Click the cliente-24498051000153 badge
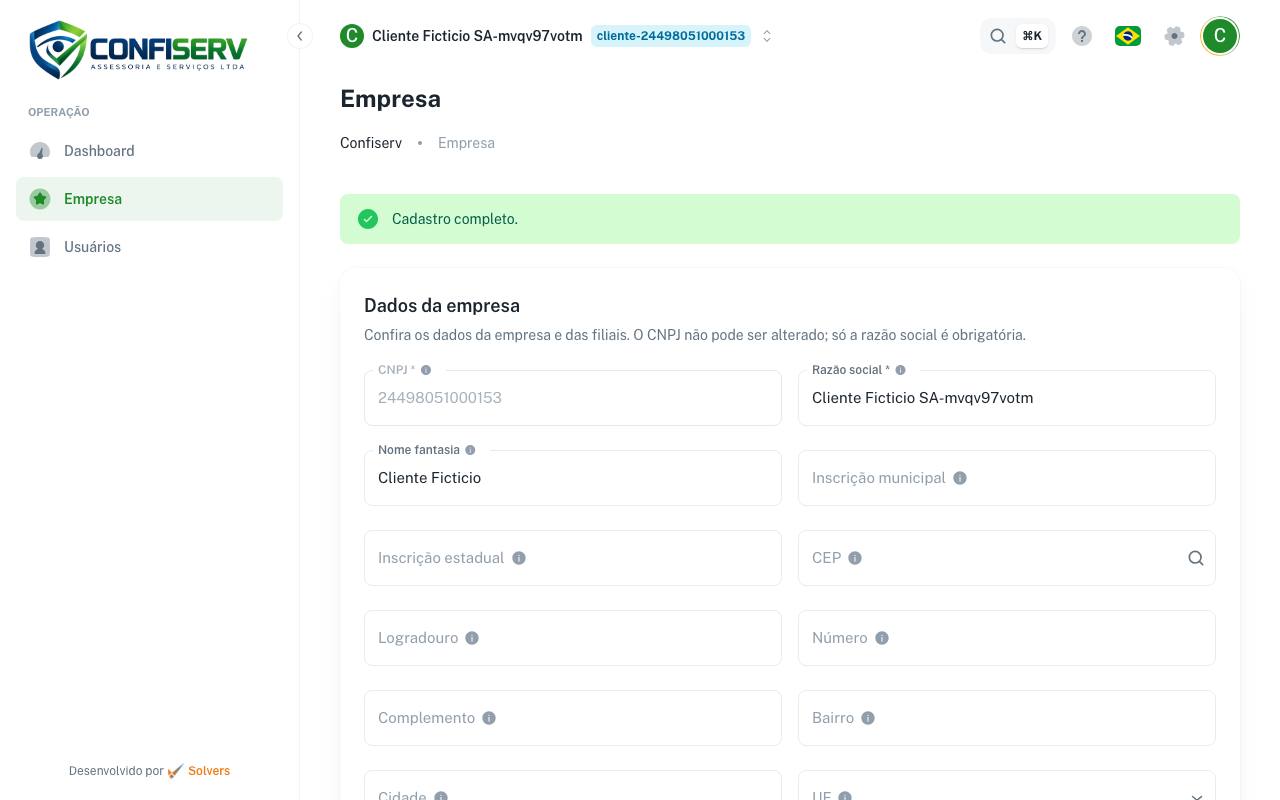1280x800 pixels. coord(671,36)
